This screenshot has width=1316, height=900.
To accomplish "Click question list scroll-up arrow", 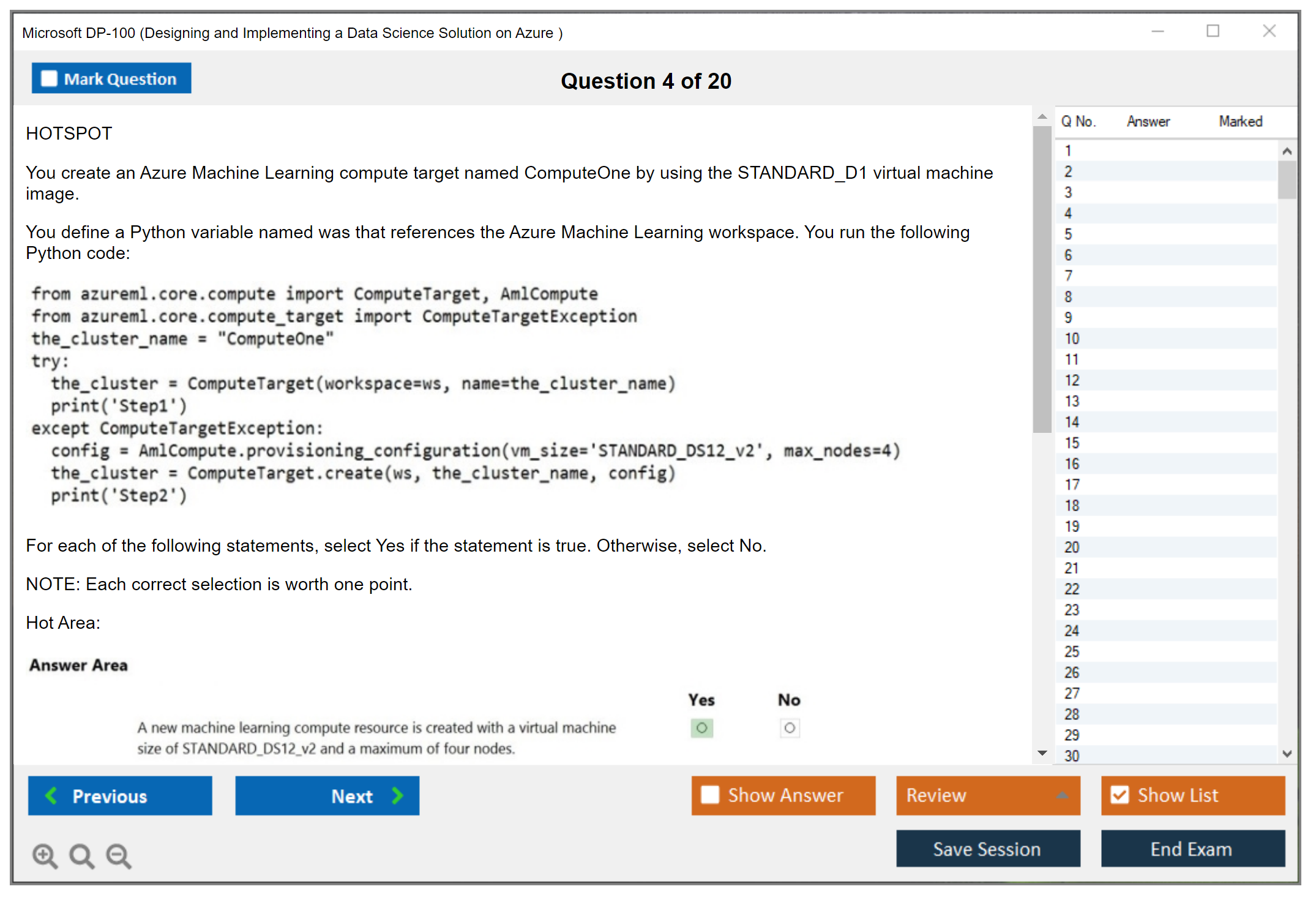I will click(x=1287, y=151).
